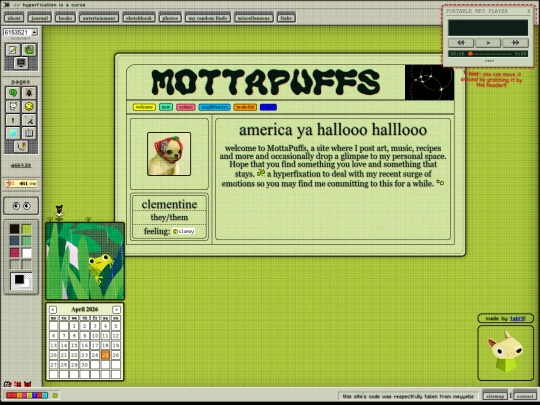Viewport: 540px width, 405px height.
Task: Play track in MP3 player
Action: (488, 43)
